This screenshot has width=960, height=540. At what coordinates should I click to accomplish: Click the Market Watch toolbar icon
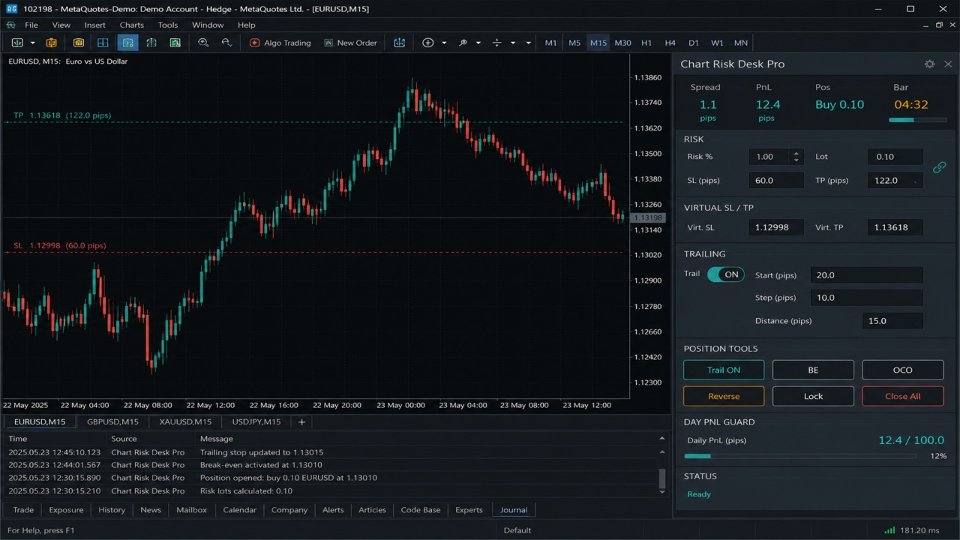click(x=78, y=43)
